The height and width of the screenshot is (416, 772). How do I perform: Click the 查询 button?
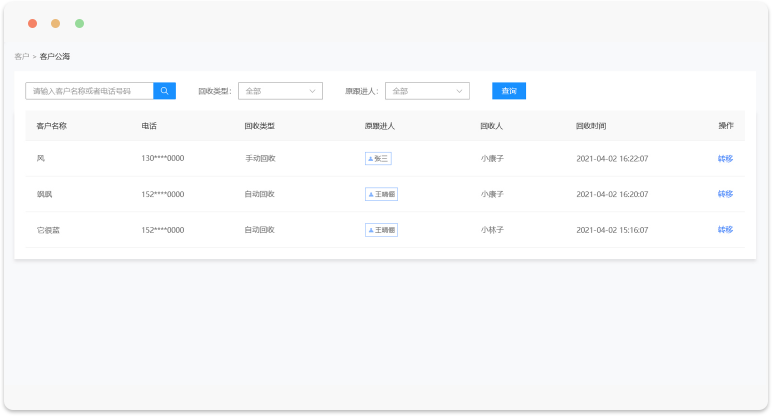[508, 91]
